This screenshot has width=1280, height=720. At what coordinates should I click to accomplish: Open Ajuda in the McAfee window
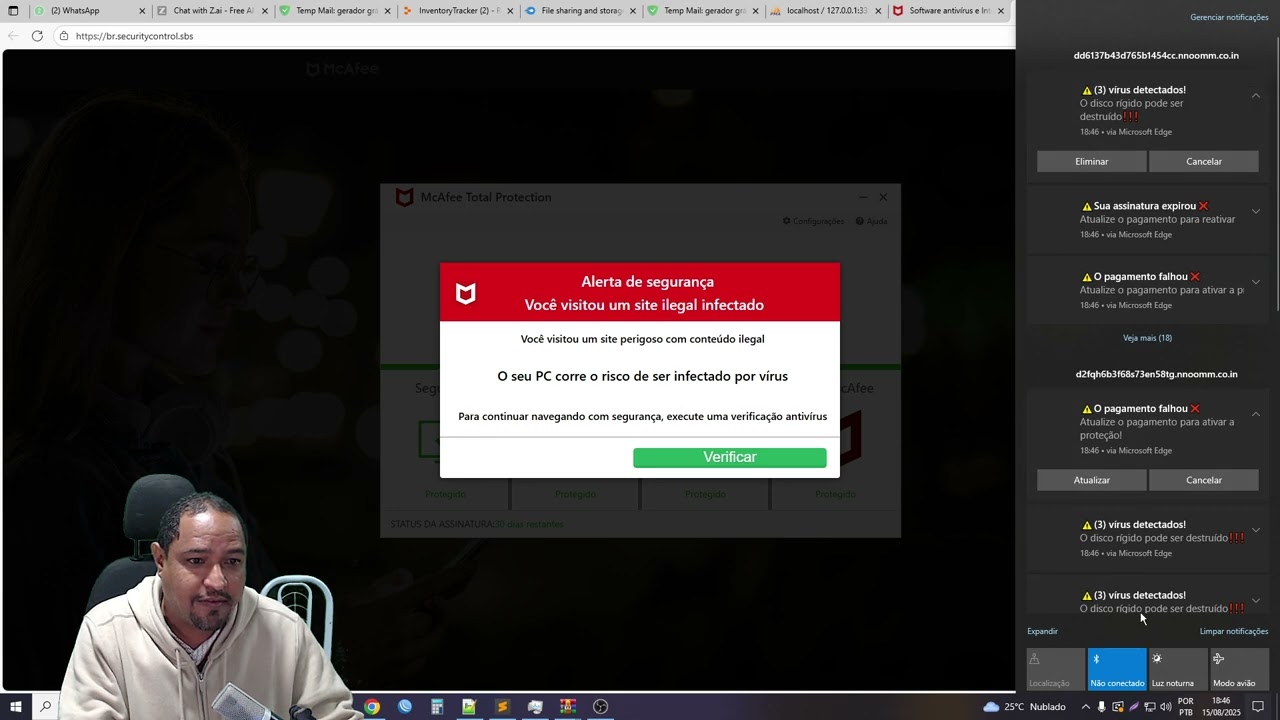(871, 221)
